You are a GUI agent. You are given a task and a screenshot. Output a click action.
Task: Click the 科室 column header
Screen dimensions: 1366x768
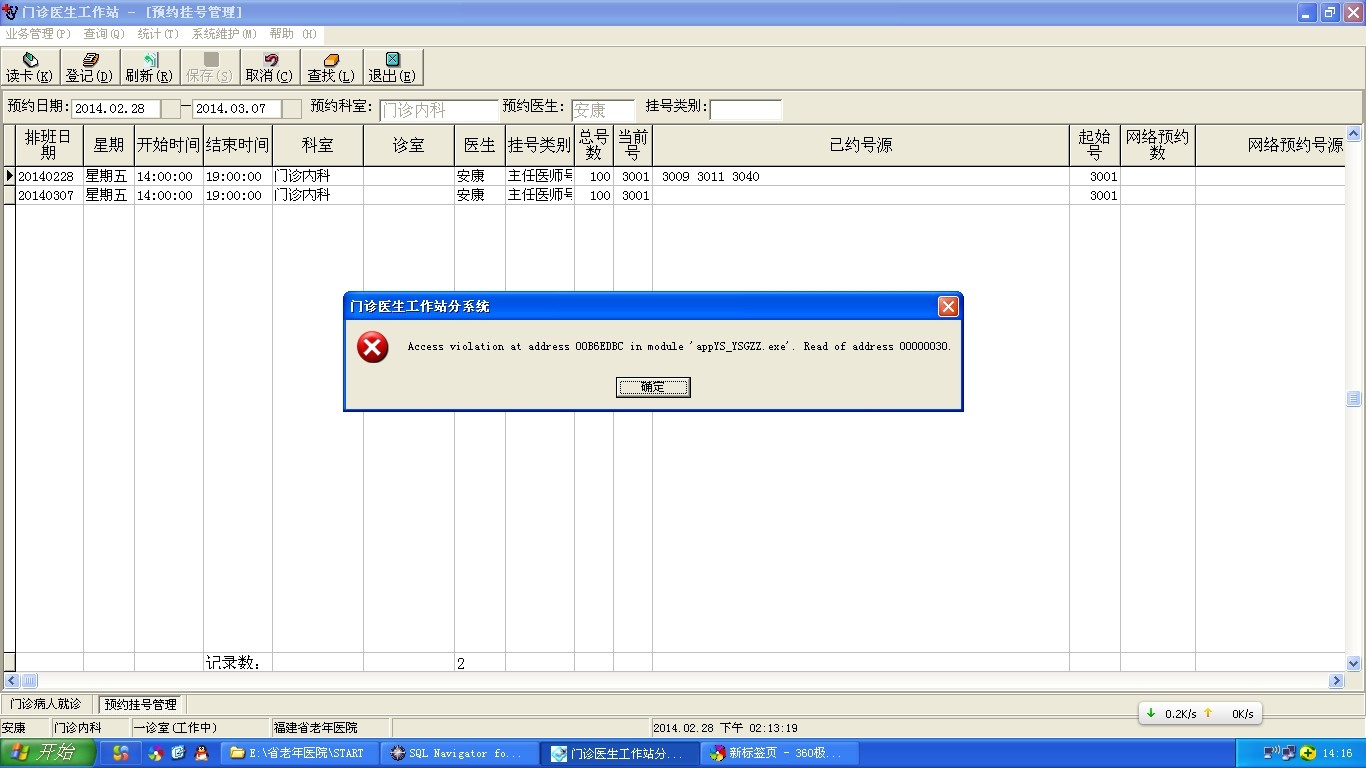(318, 145)
